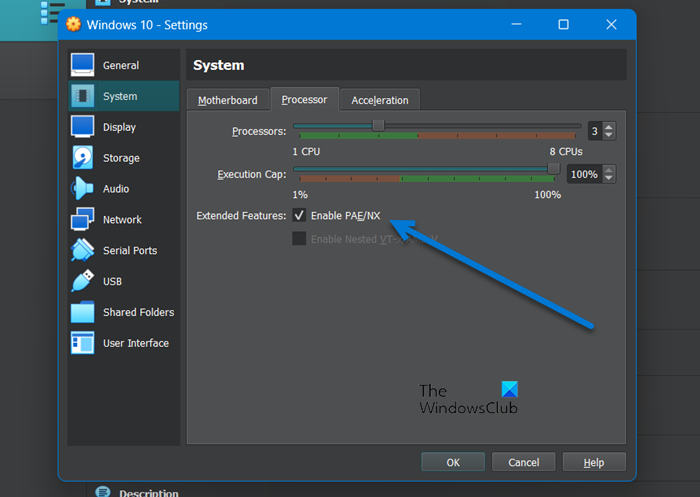This screenshot has height=497, width=700.
Task: Decrease Execution Cap with down arrow
Action: pos(608,178)
